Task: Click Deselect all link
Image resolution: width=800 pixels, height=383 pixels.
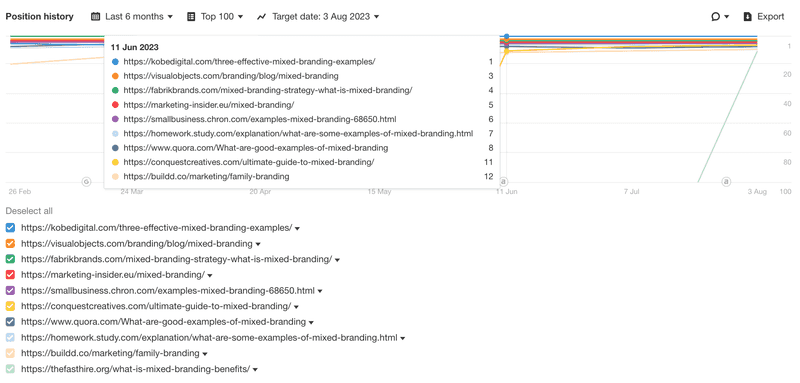Action: pos(29,211)
